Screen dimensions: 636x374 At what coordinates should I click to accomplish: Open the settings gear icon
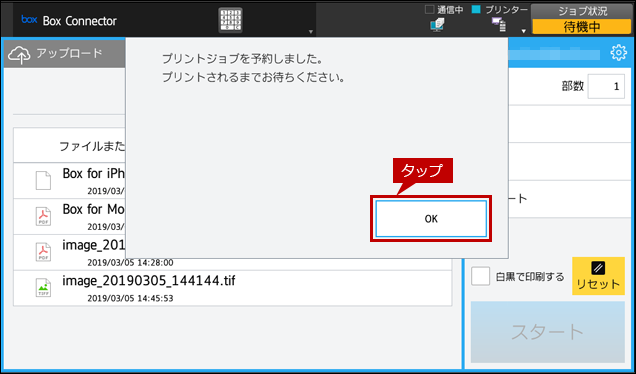coord(618,53)
